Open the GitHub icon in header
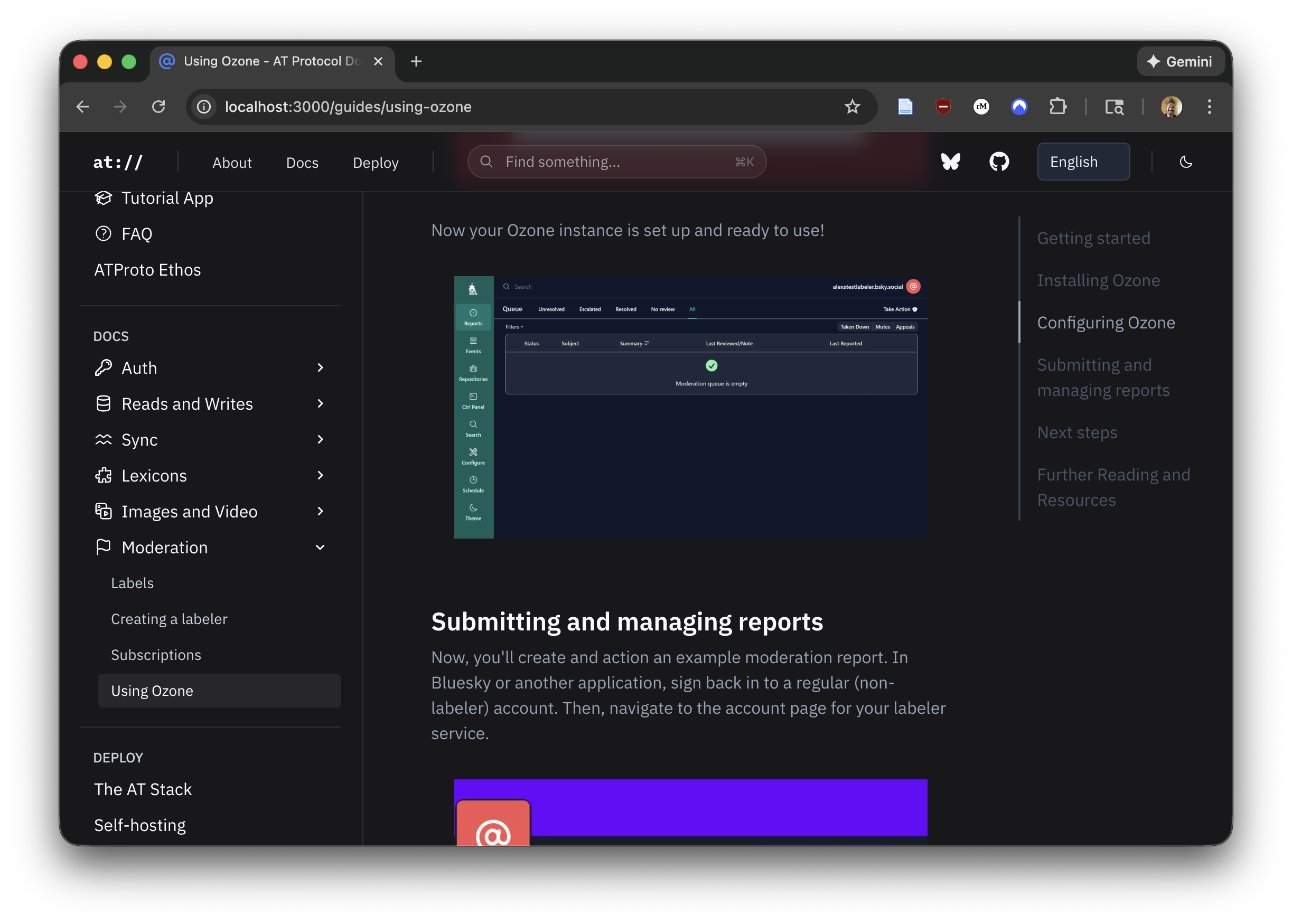 point(999,162)
